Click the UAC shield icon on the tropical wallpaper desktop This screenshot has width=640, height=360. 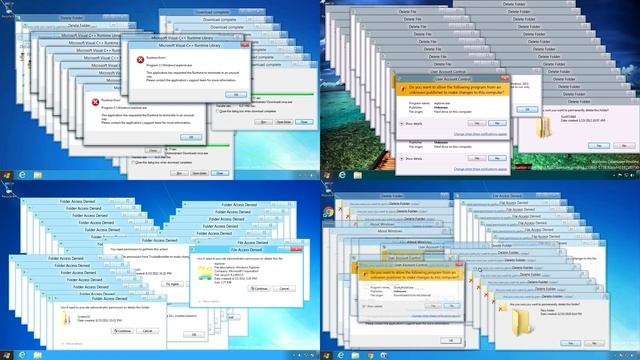402,89
